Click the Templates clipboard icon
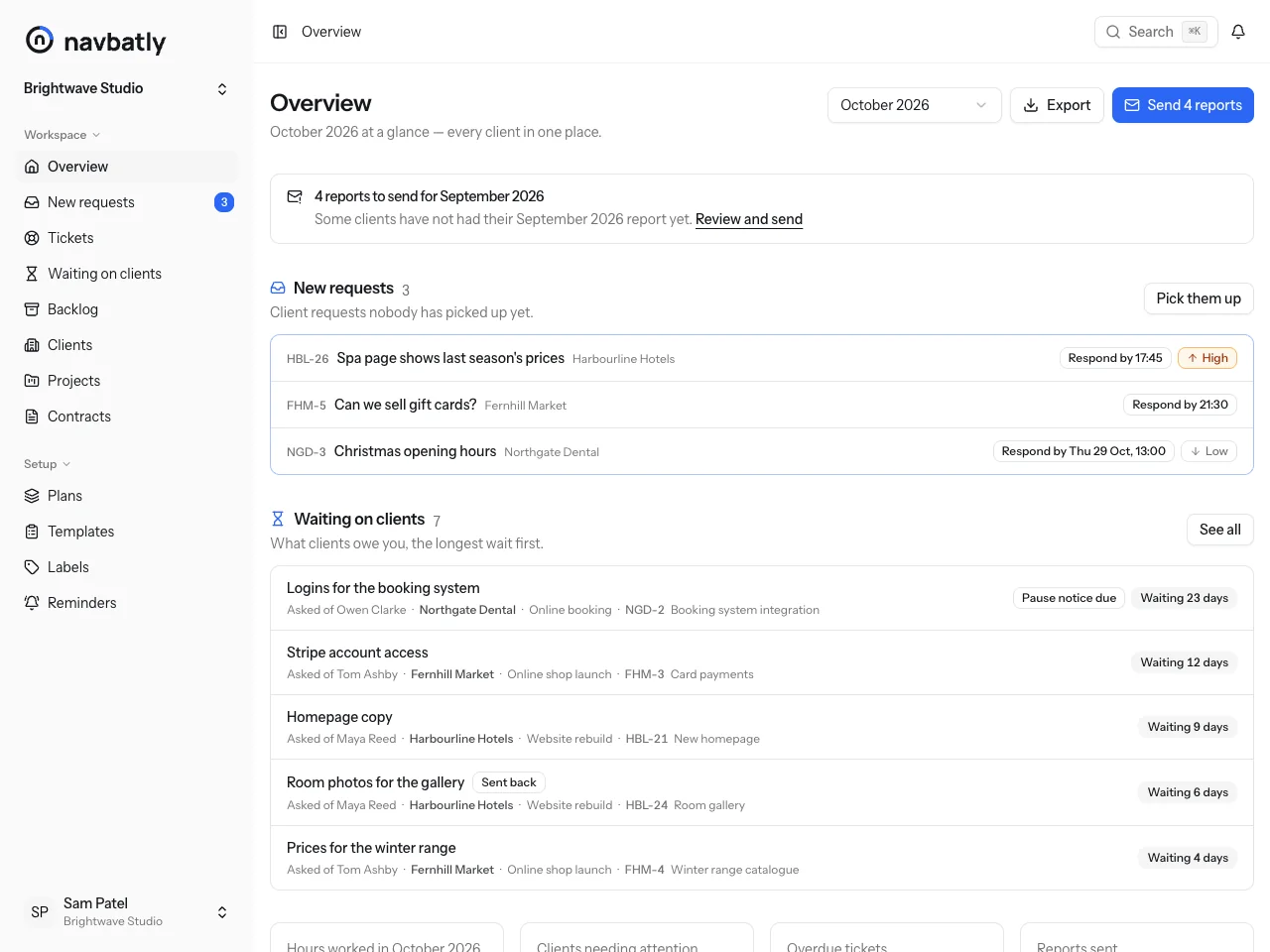This screenshot has height=952, width=1270. coord(32,532)
